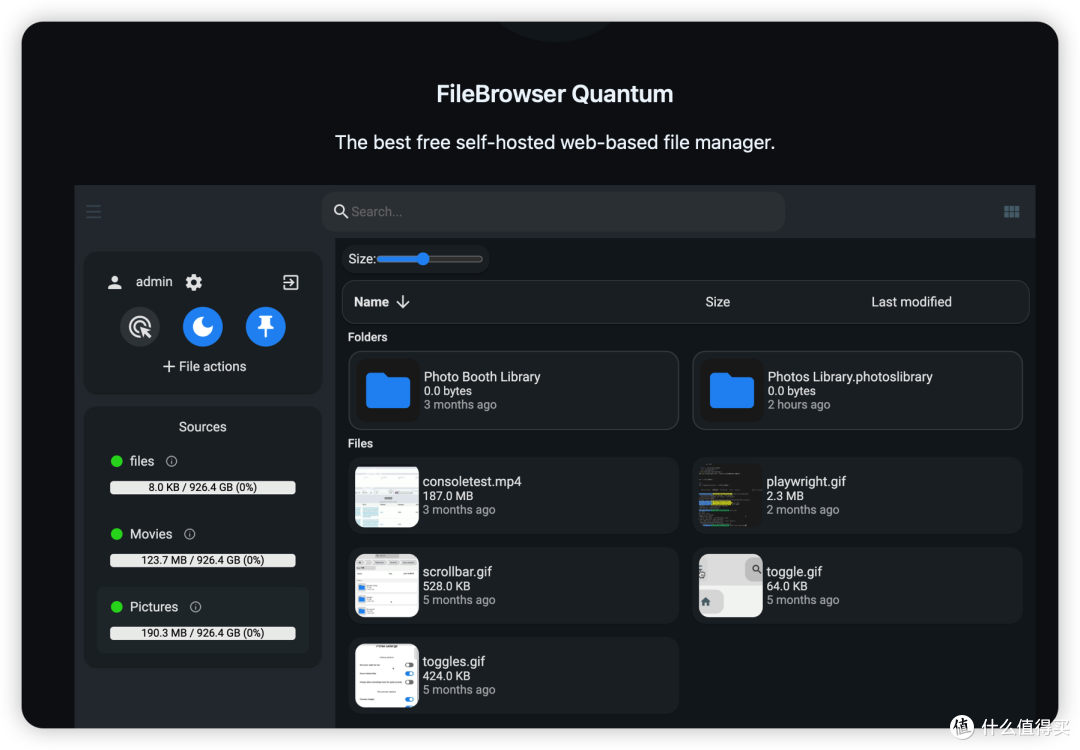The height and width of the screenshot is (750, 1080).
Task: Select consoletest.mp4 thumbnail
Action: [386, 497]
